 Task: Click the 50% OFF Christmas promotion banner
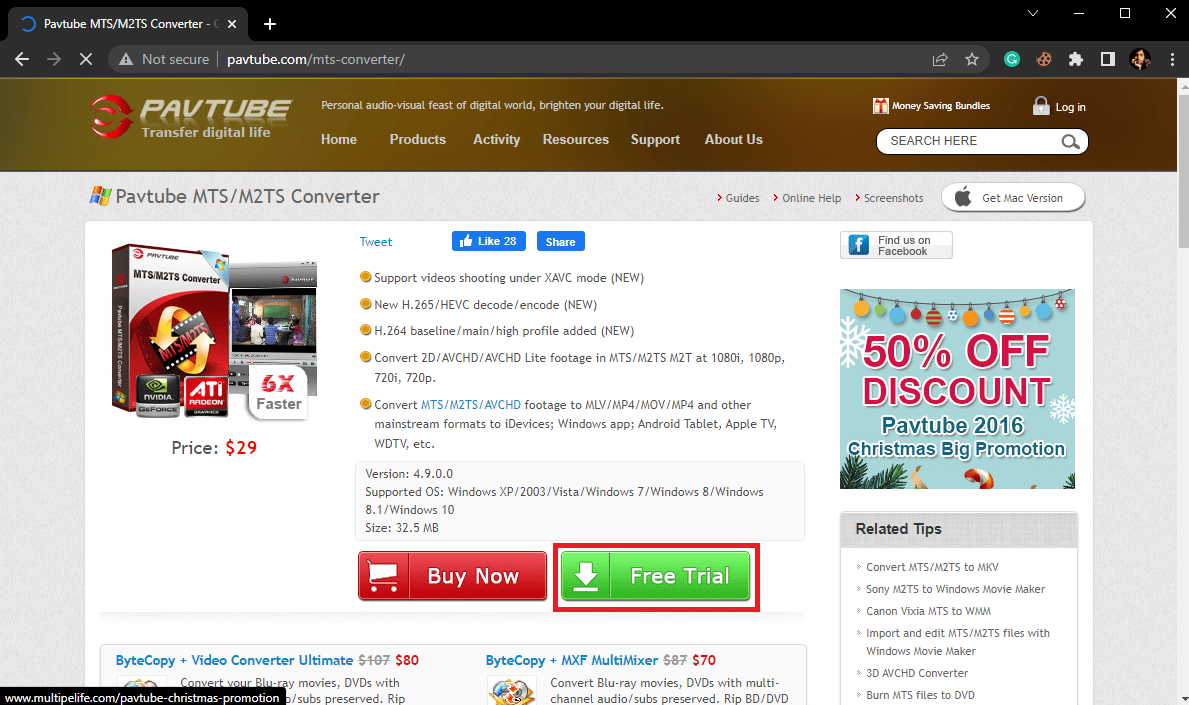[957, 389]
